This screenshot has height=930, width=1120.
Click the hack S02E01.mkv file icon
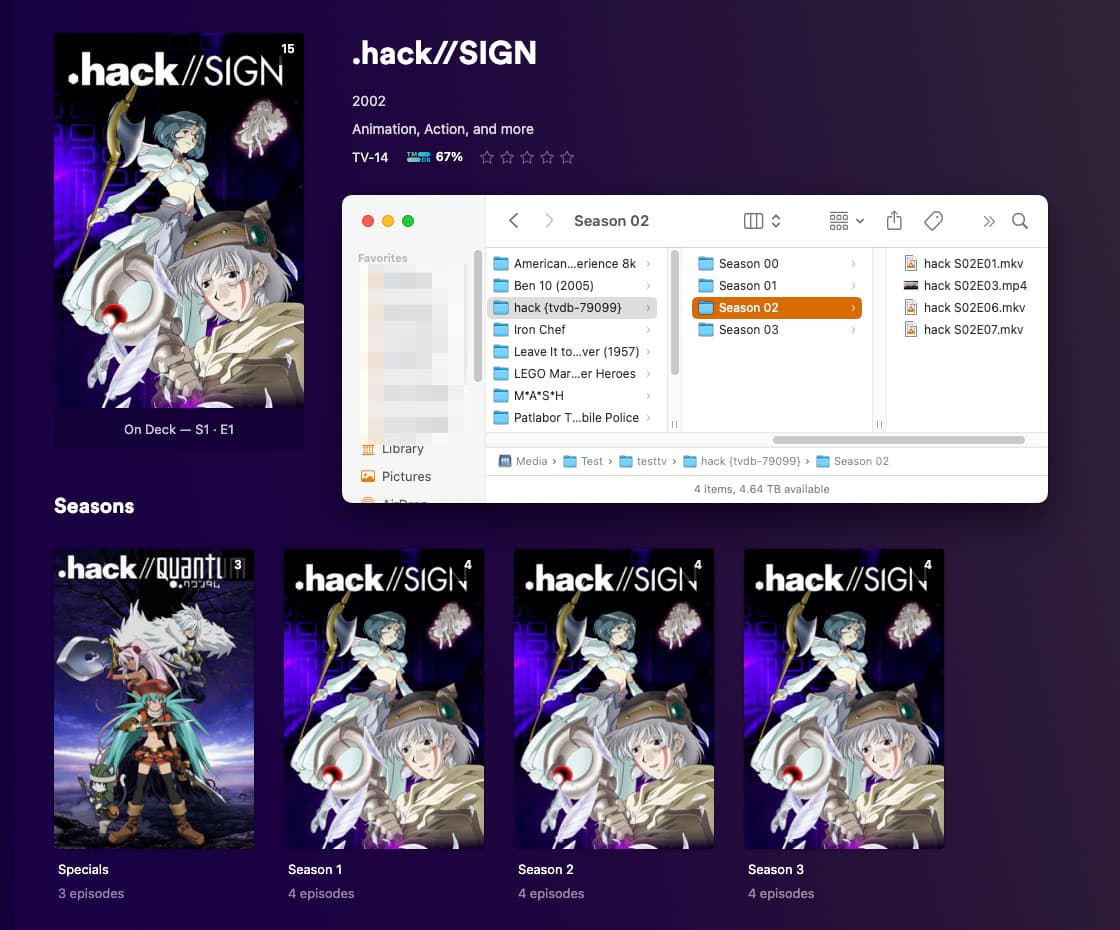click(911, 264)
